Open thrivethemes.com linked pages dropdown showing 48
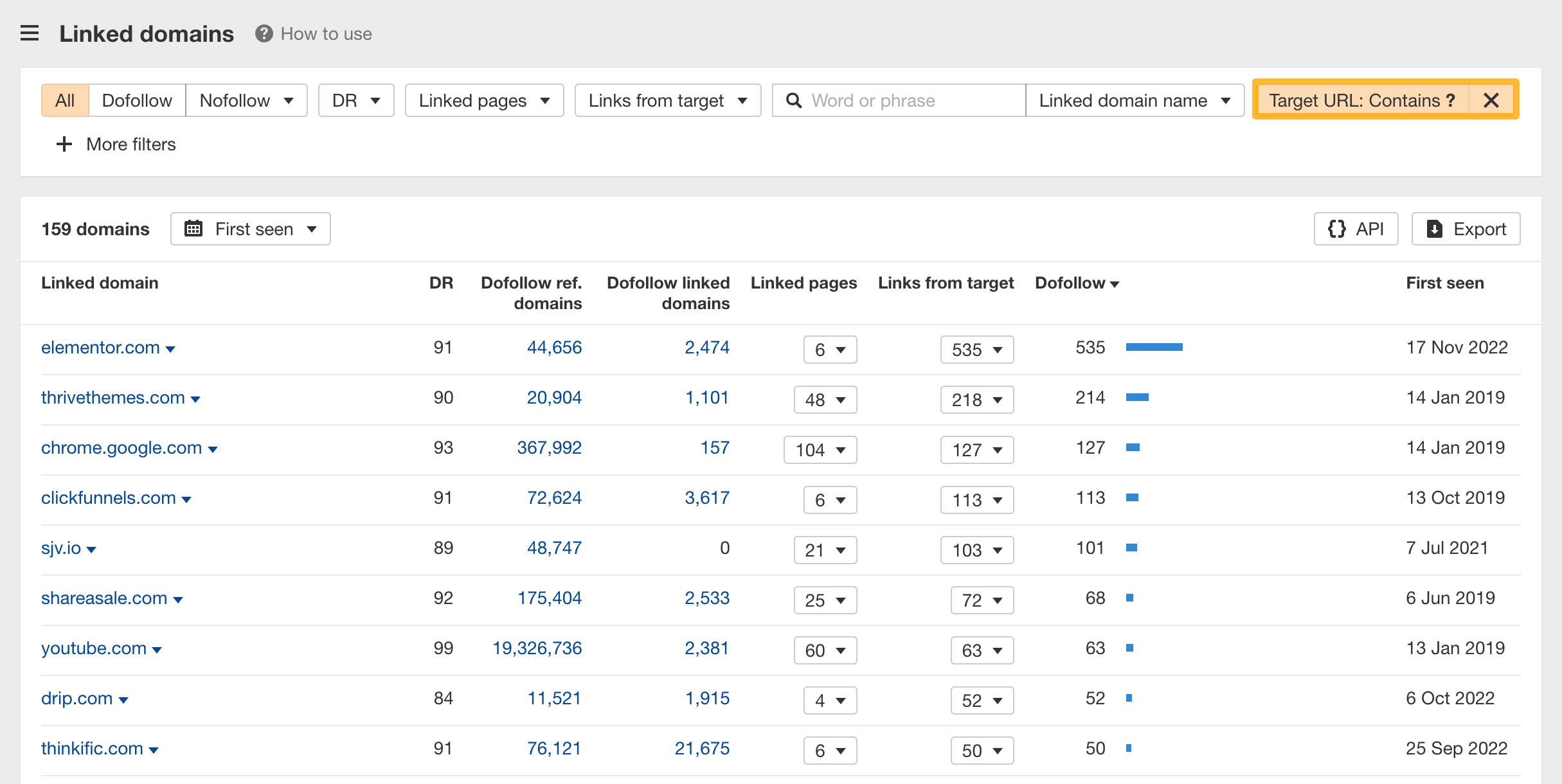The width and height of the screenshot is (1562, 784). (825, 400)
